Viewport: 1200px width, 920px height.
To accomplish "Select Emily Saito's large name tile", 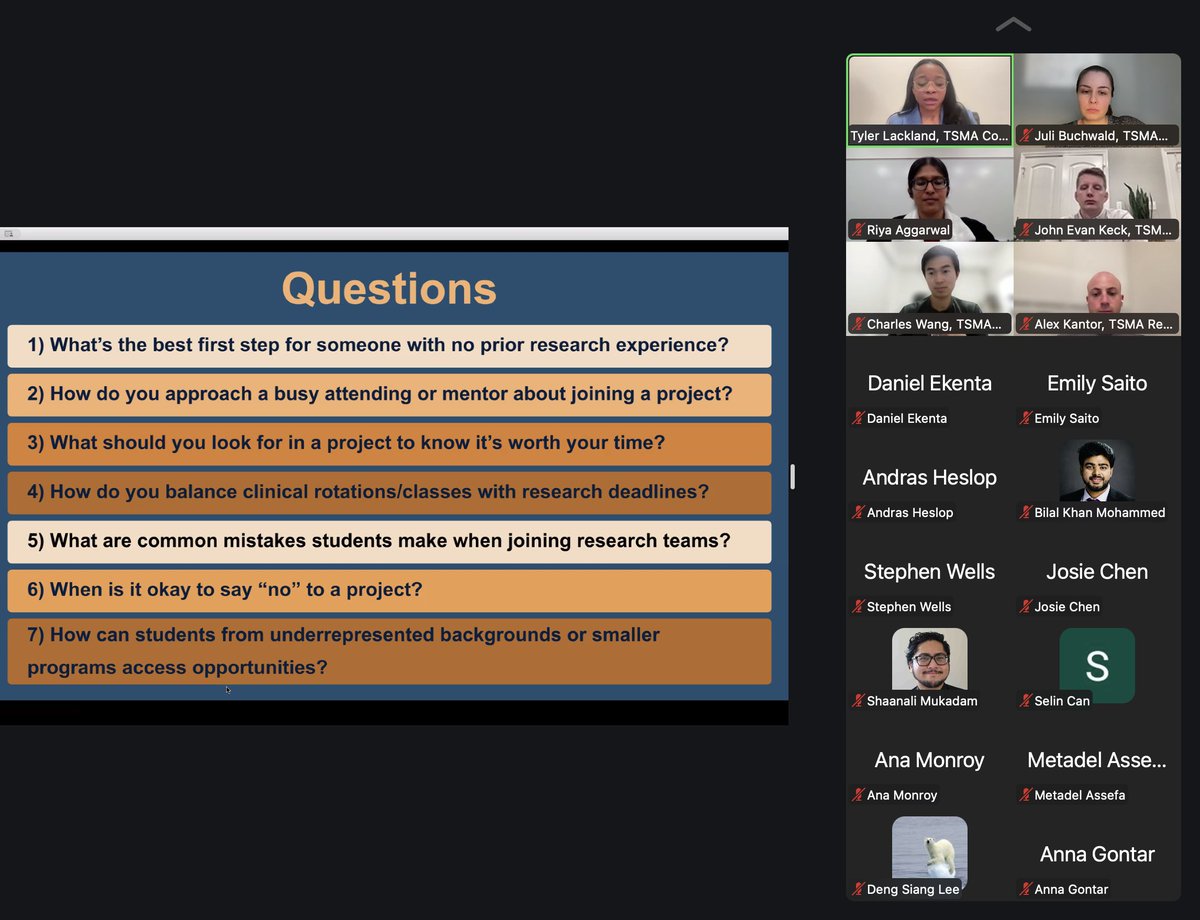I will [x=1097, y=383].
